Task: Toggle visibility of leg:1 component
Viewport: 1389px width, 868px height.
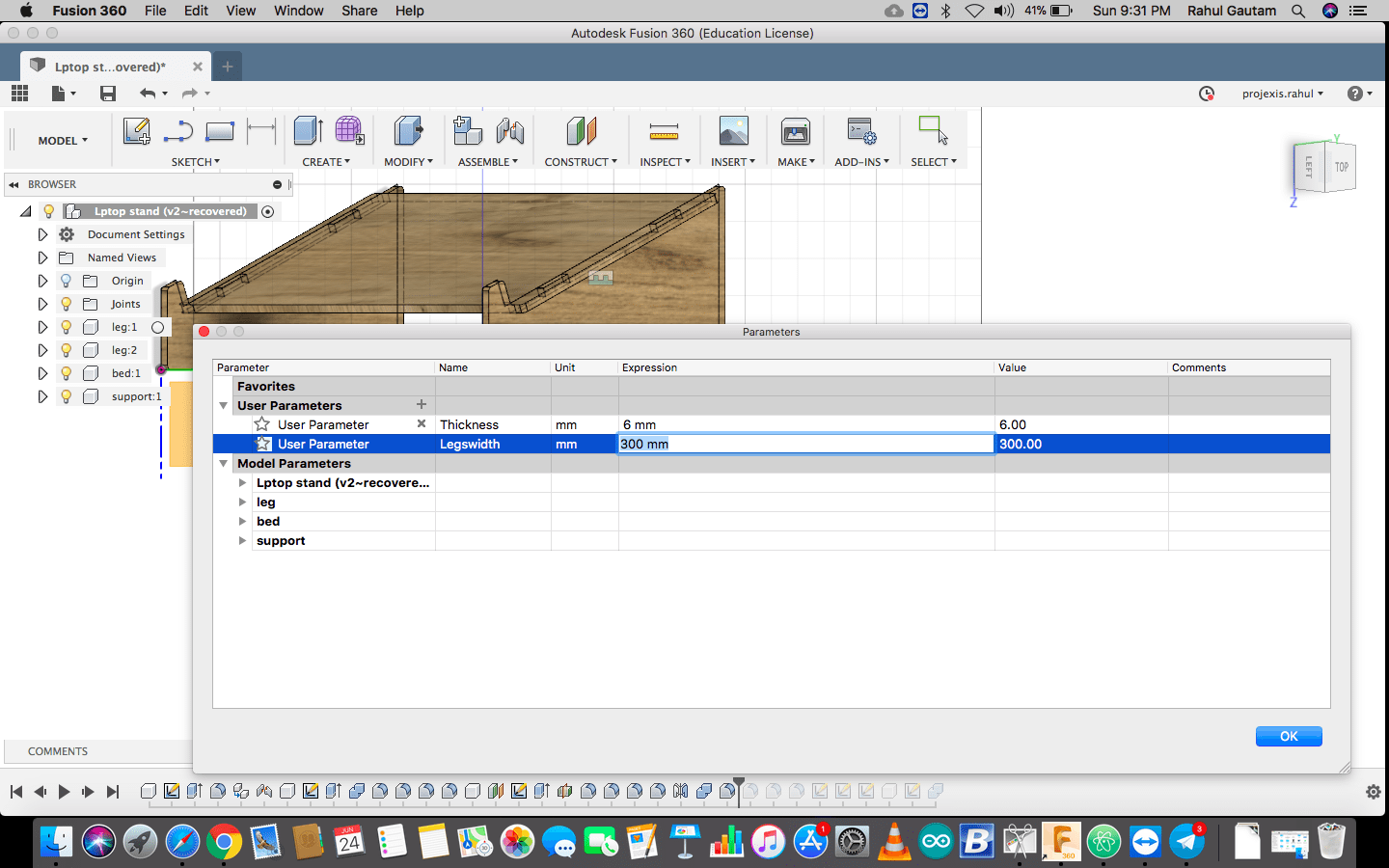Action: point(66,327)
